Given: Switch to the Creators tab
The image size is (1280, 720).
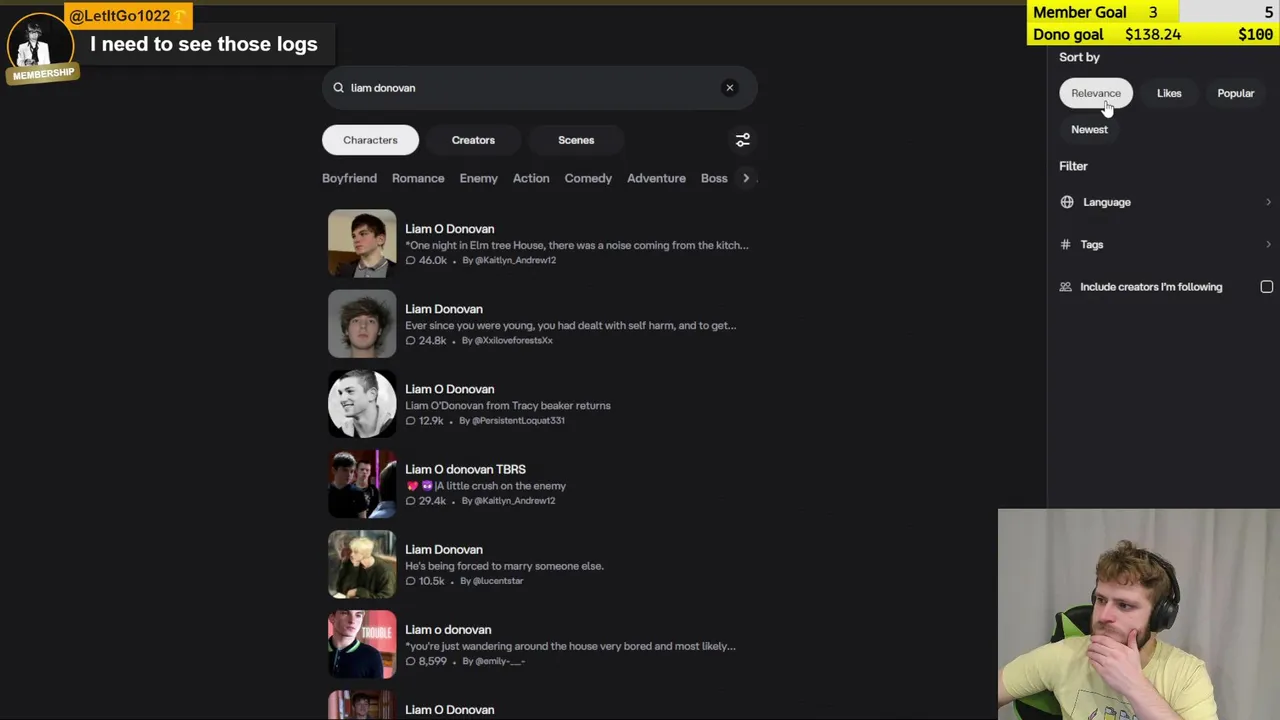Looking at the screenshot, I should pos(473,140).
